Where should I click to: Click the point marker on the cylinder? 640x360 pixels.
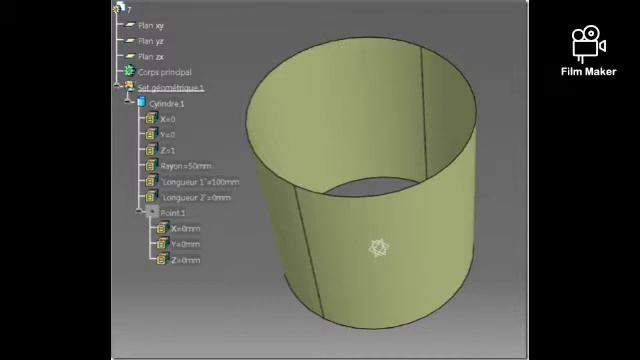click(378, 248)
